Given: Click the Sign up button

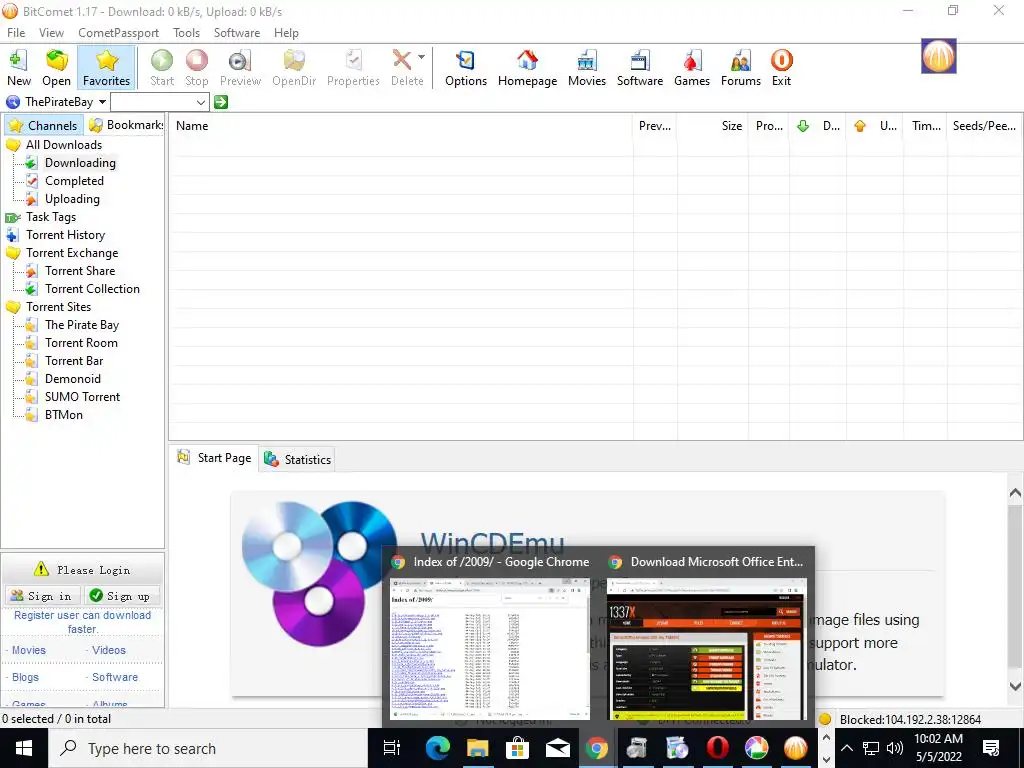Looking at the screenshot, I should click(x=121, y=596).
